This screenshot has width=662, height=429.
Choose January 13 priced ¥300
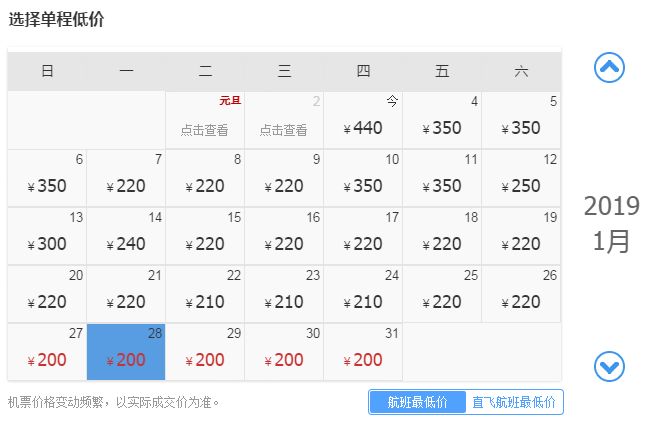[47, 243]
